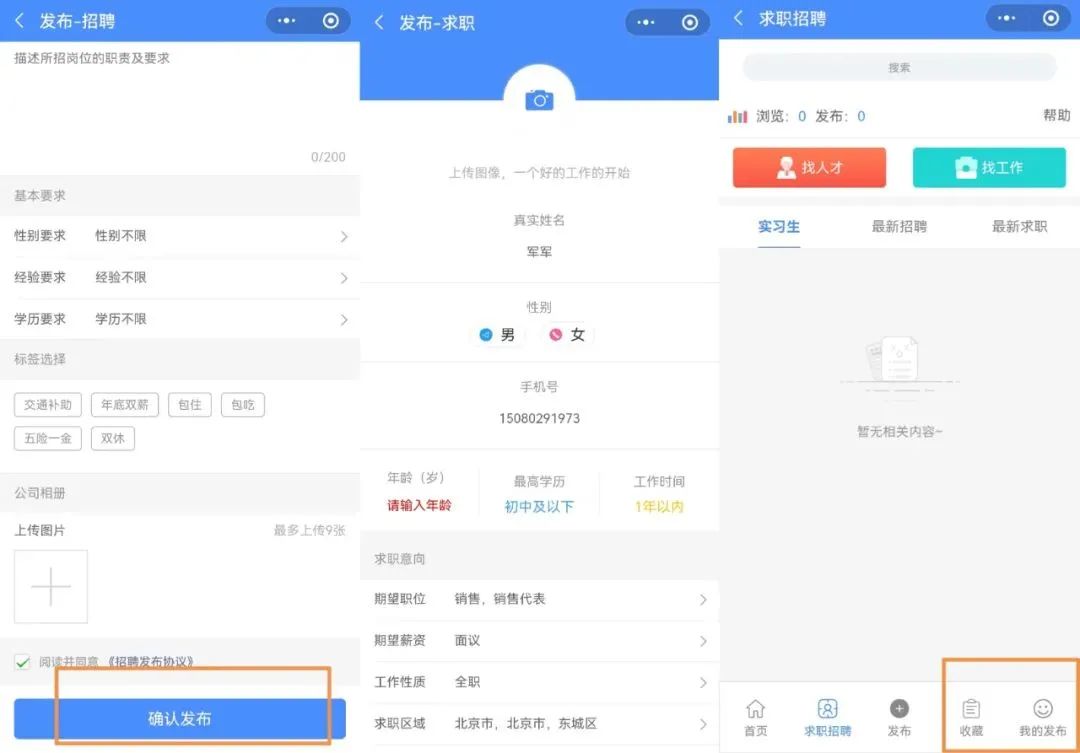
Task: Tap the photo upload plus under 公司相册
Action: click(50, 586)
